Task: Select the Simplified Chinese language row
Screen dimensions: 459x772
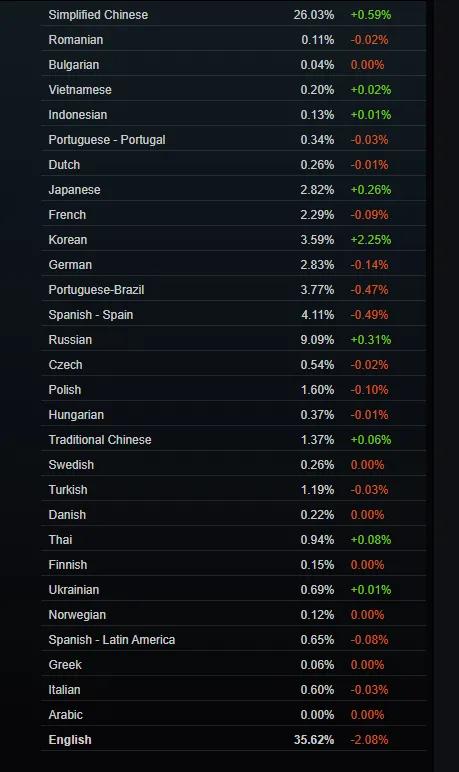Action: (x=233, y=14)
